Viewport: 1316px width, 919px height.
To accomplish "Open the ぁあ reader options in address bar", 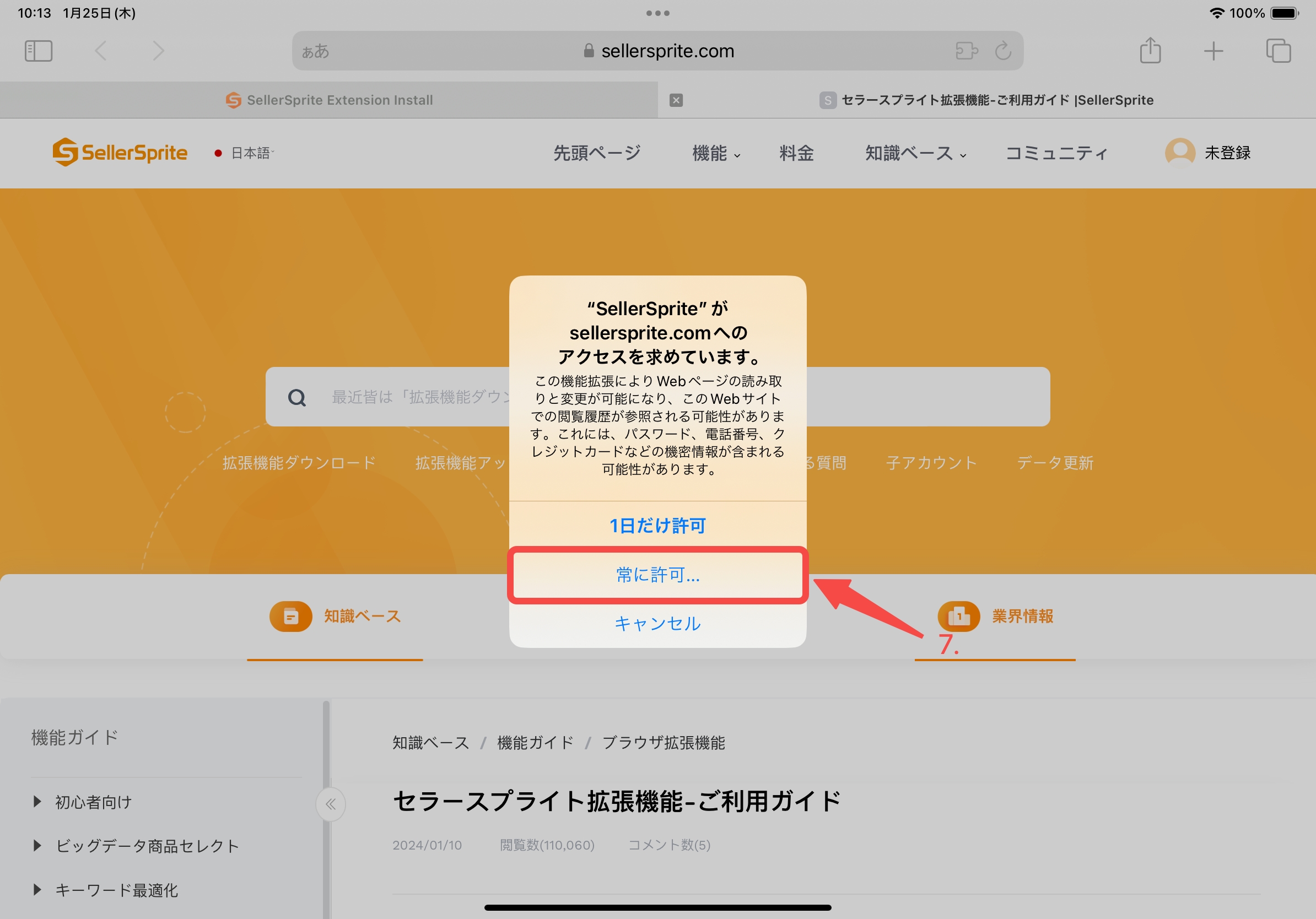I will 315,52.
